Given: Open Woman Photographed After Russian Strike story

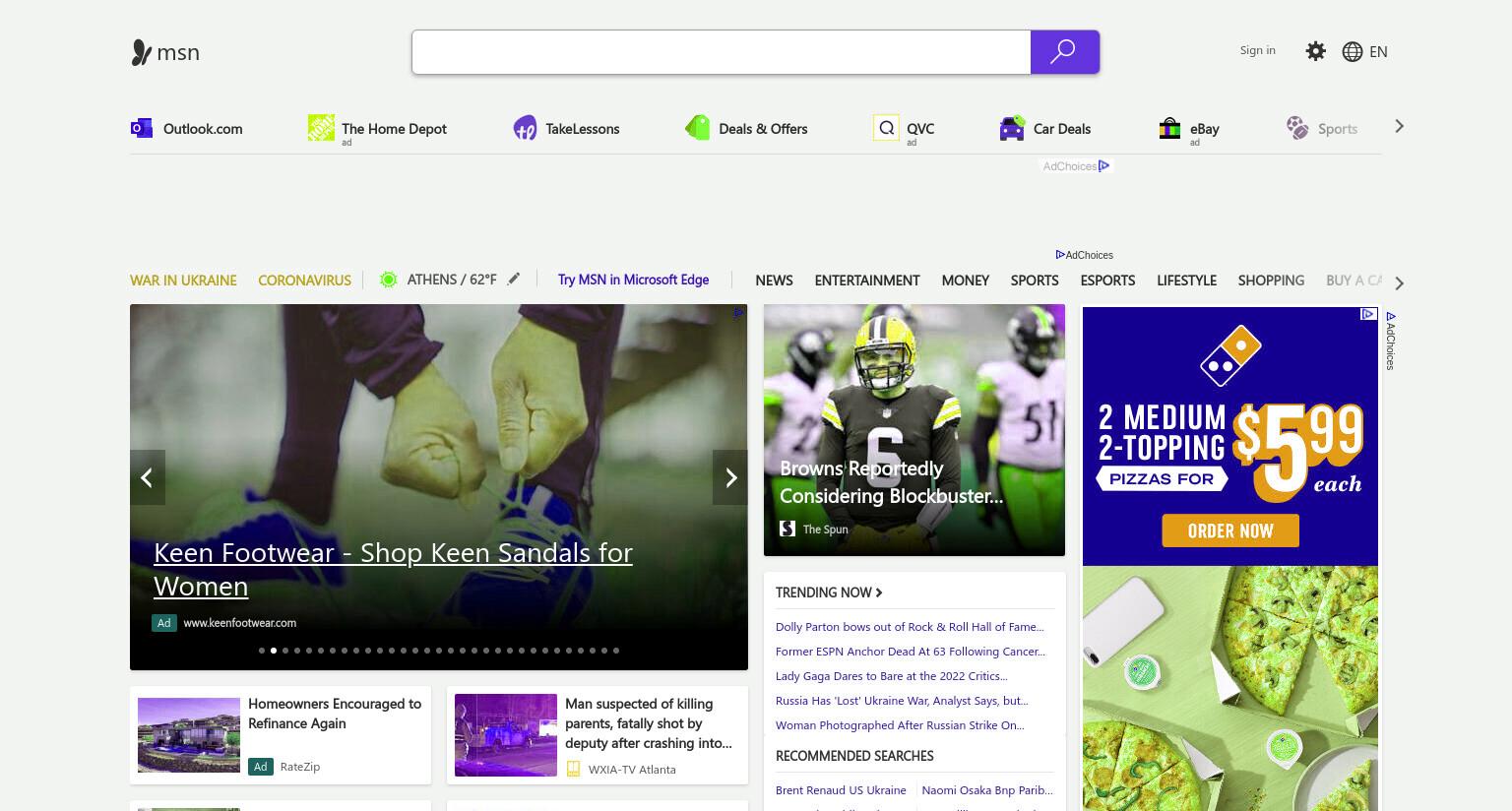Looking at the screenshot, I should pyautogui.click(x=900, y=725).
